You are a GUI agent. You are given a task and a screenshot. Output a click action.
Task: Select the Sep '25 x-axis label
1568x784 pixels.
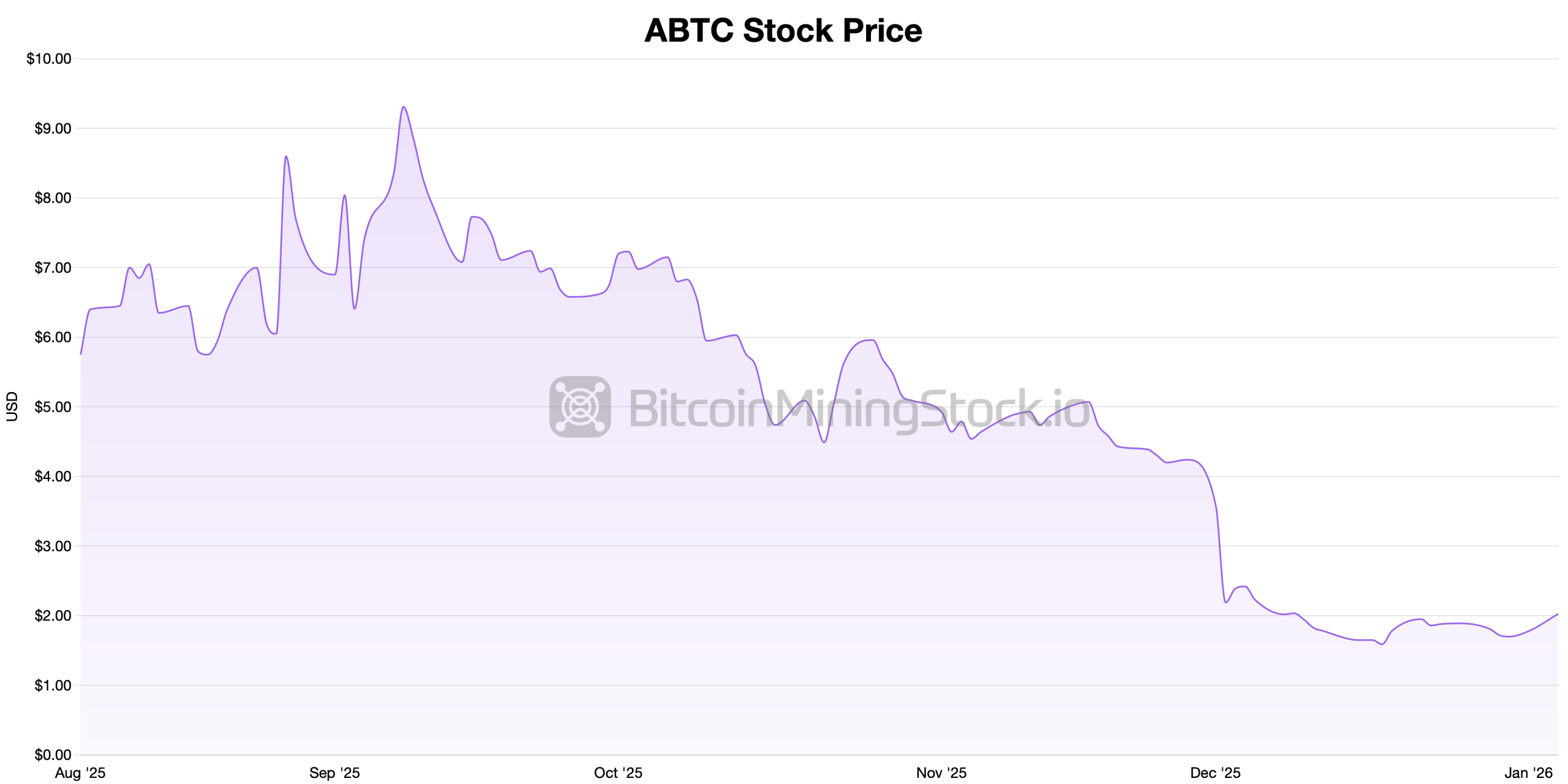click(334, 773)
